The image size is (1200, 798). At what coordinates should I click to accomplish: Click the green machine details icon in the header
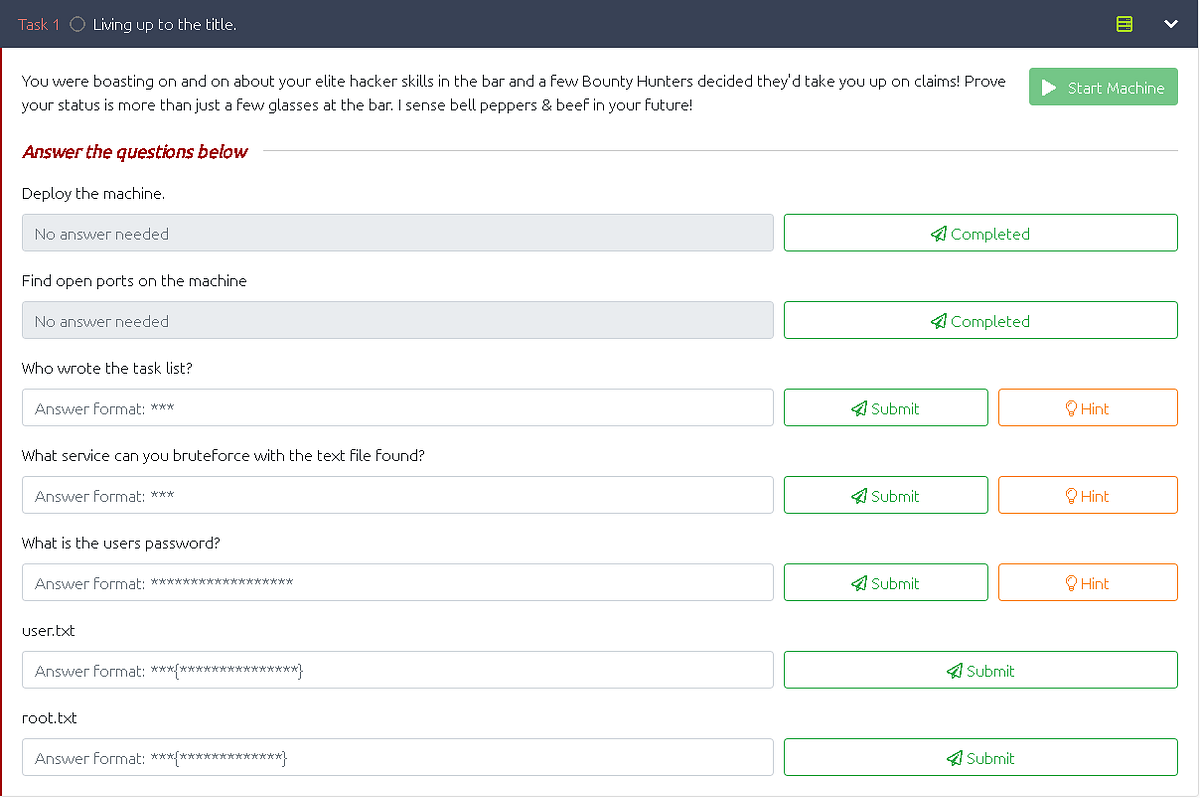[x=1124, y=23]
